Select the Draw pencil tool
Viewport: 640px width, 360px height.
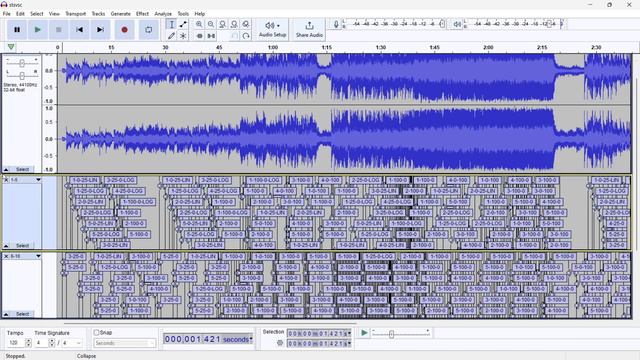click(171, 36)
